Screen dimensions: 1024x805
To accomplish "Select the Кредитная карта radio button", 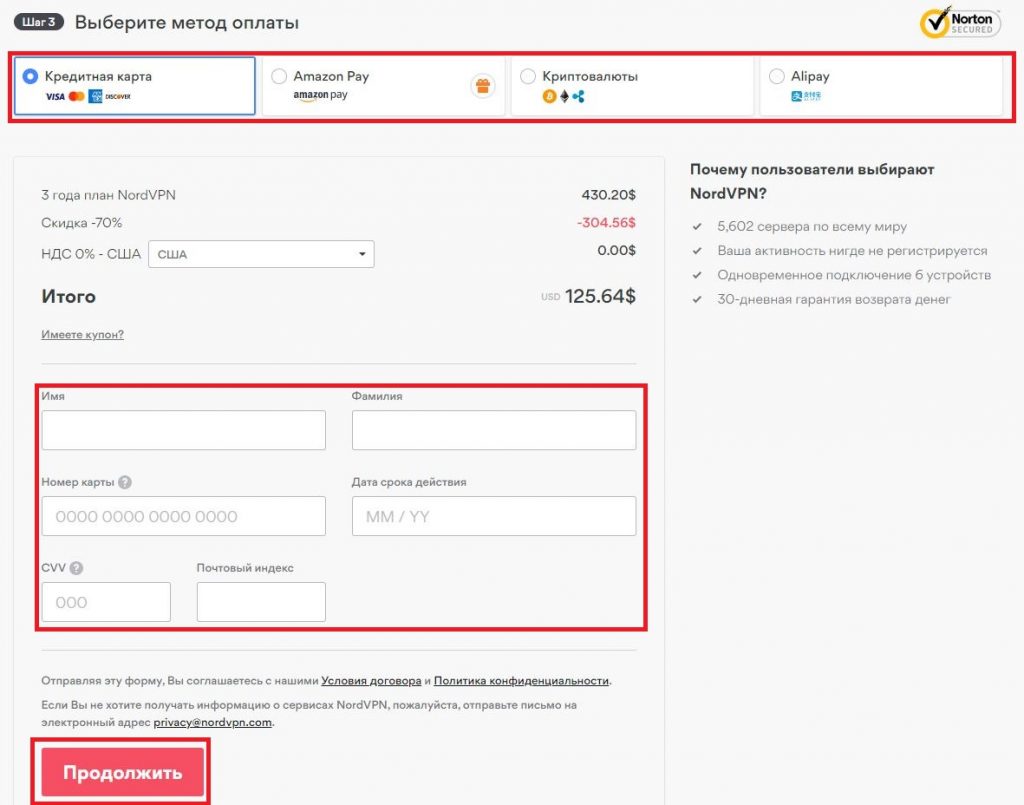I will (x=30, y=76).
